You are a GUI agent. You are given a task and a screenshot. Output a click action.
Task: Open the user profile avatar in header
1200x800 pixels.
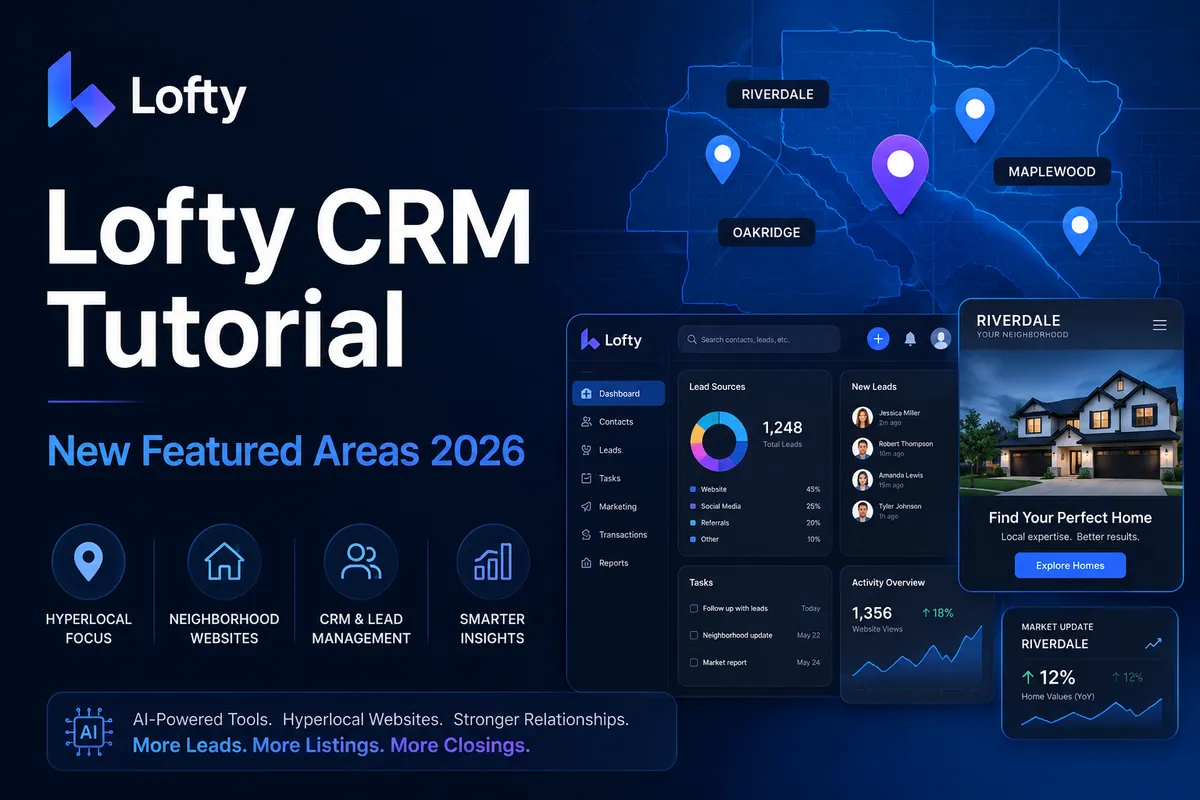click(x=941, y=339)
